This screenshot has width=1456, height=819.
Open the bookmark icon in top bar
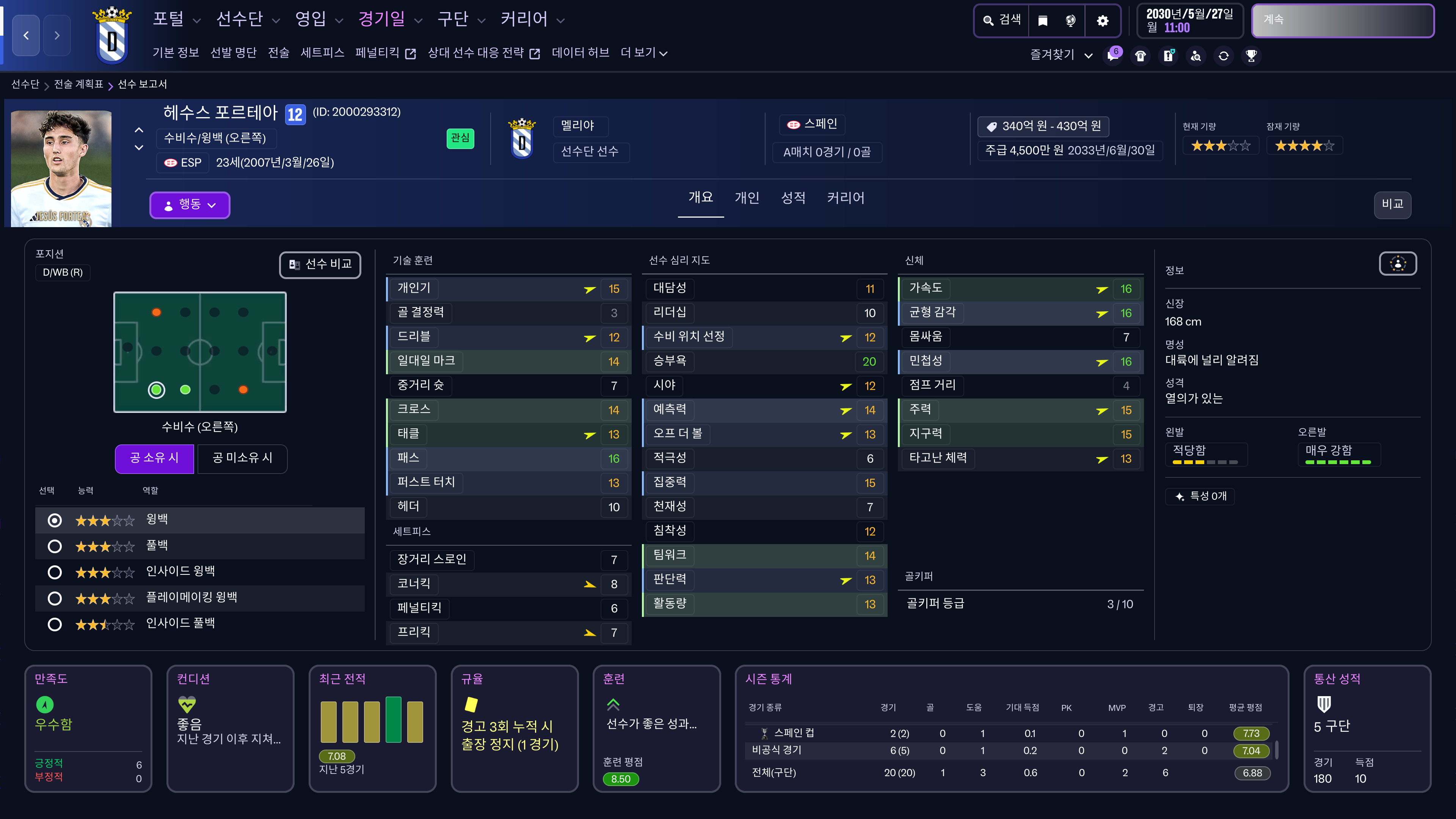[1043, 21]
